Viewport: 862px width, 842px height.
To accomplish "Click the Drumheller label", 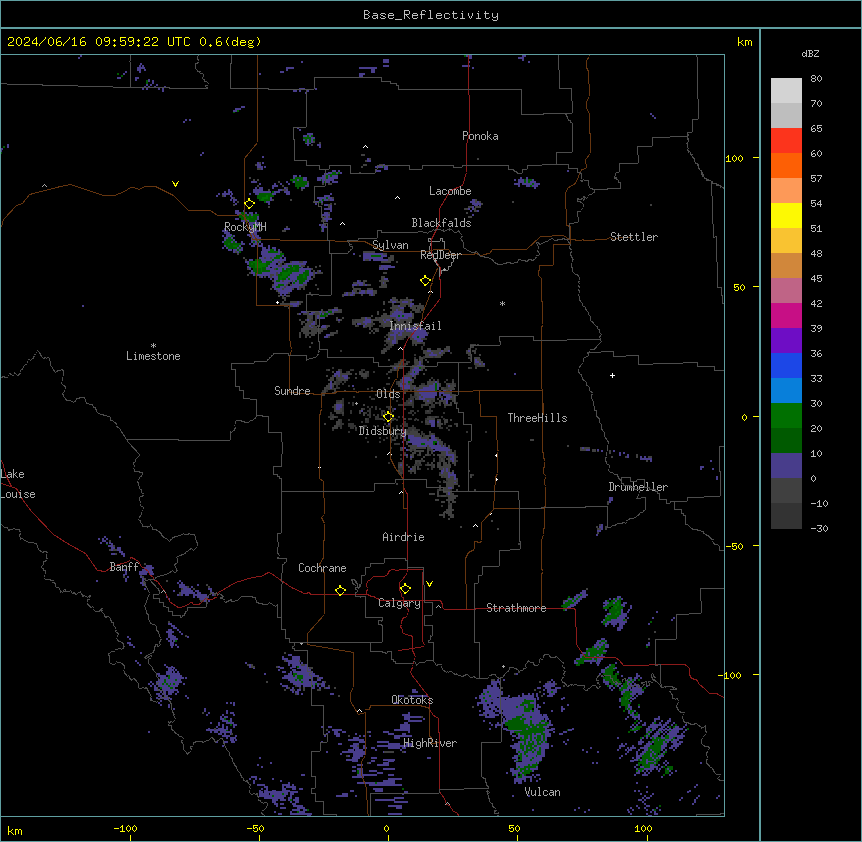I will [638, 487].
